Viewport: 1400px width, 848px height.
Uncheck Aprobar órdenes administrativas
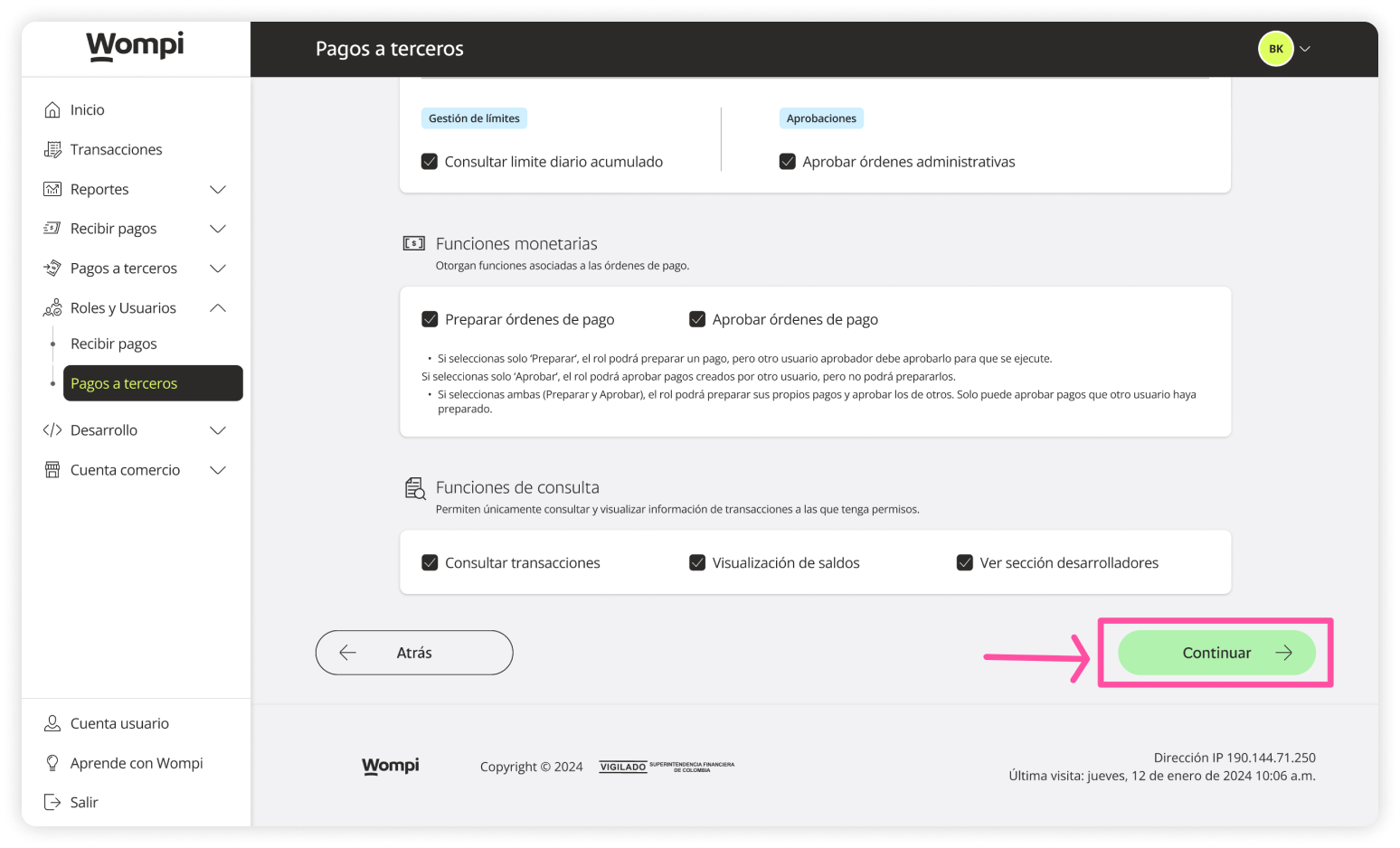point(788,161)
